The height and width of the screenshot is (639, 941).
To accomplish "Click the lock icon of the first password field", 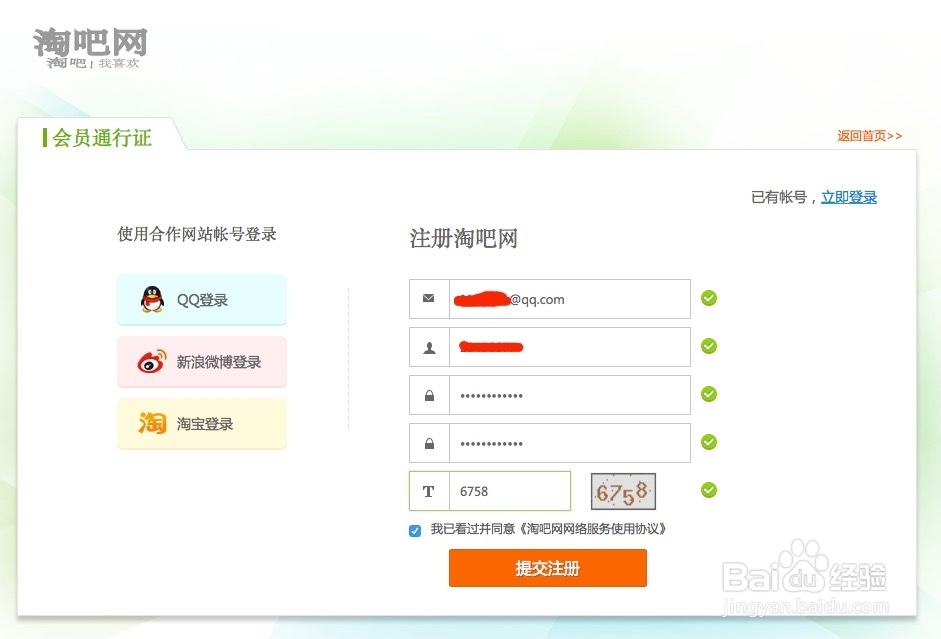I will tap(429, 395).
